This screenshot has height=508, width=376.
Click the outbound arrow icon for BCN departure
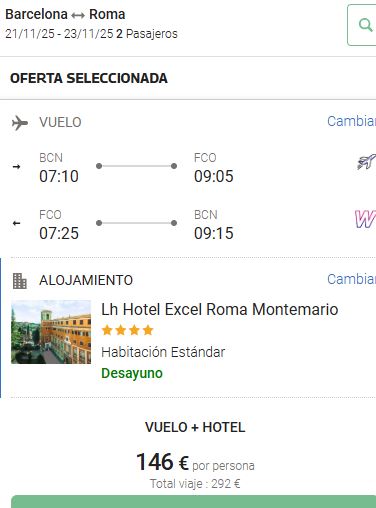coord(16,166)
